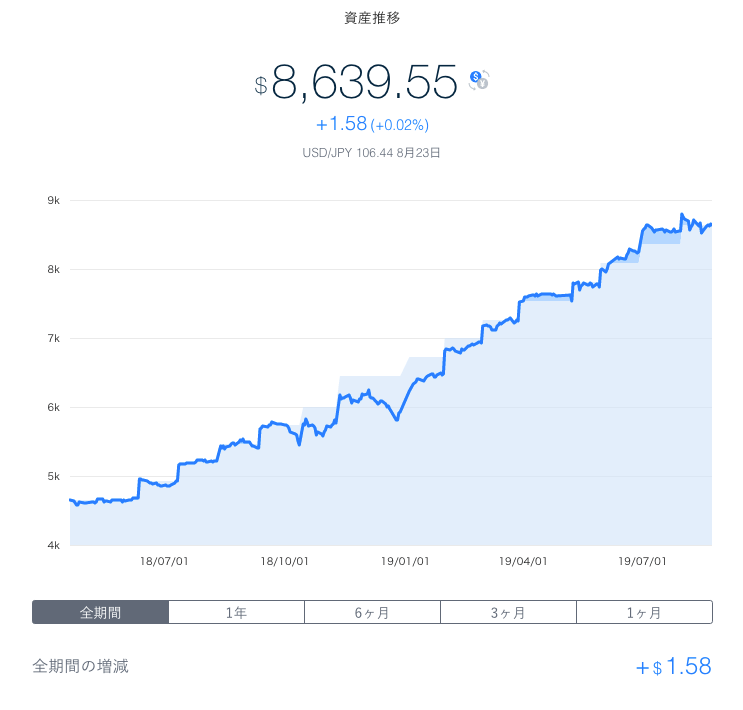This screenshot has width=743, height=710.
Task: Click the +1.58 (+0.02%) daily change
Action: (x=371, y=125)
